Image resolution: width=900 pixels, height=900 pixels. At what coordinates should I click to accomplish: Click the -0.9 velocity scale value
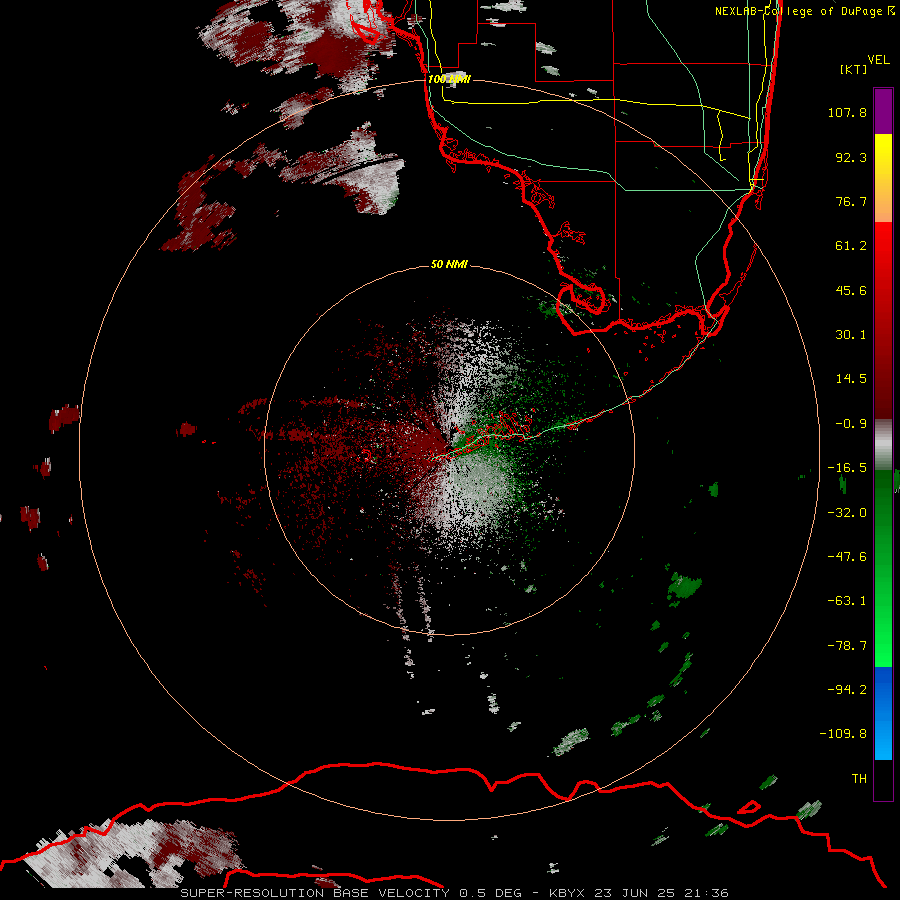pos(851,424)
